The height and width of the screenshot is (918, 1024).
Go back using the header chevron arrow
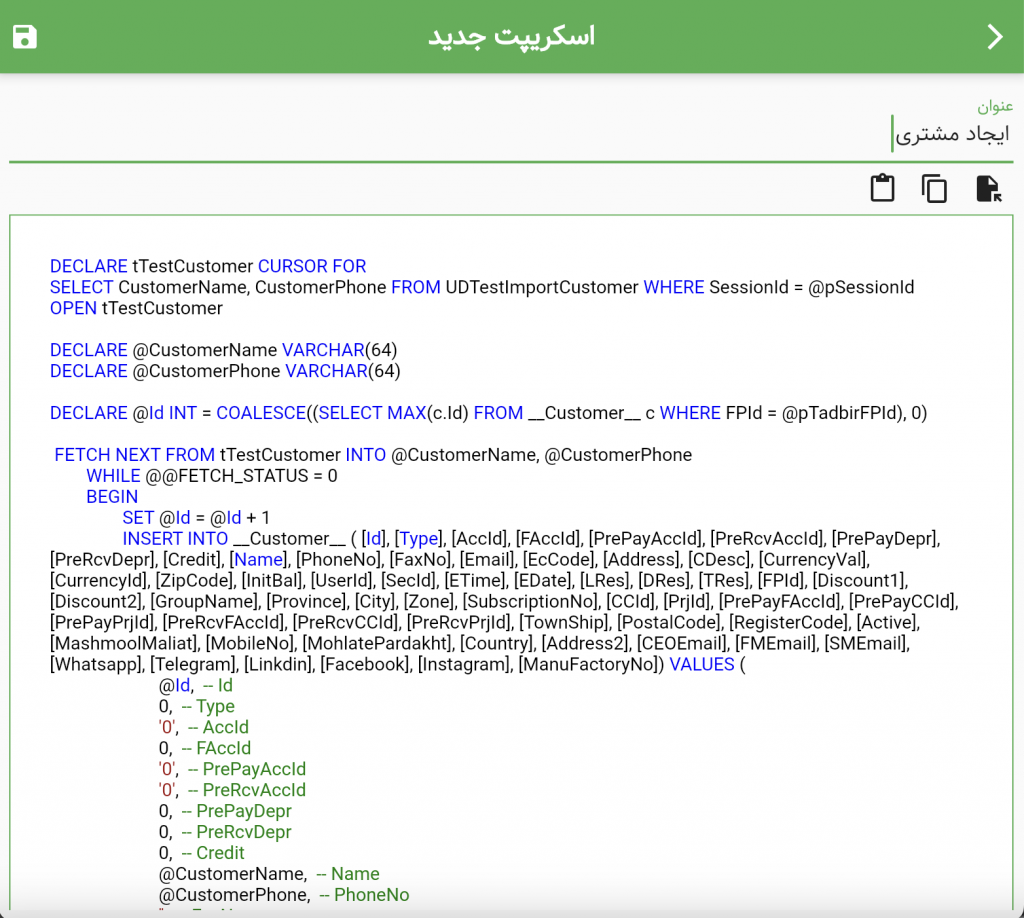click(995, 37)
